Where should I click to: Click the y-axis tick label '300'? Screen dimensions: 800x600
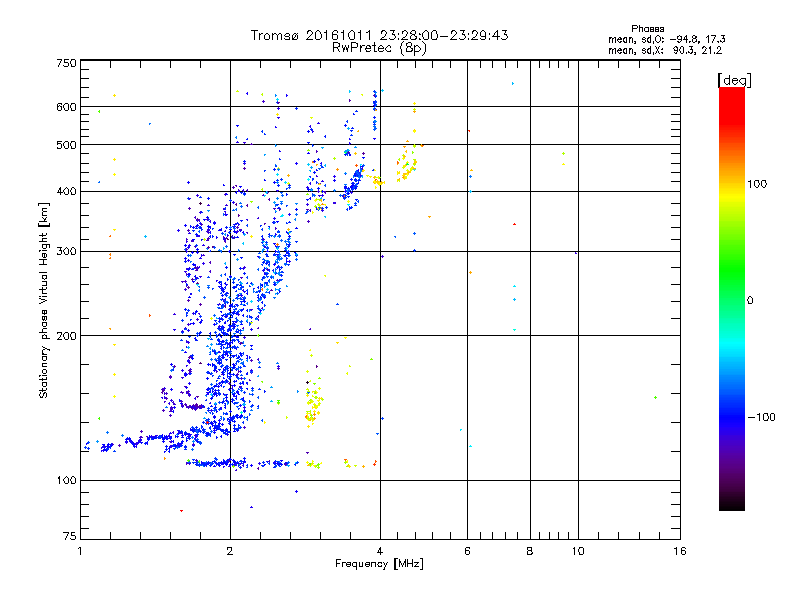[66, 251]
